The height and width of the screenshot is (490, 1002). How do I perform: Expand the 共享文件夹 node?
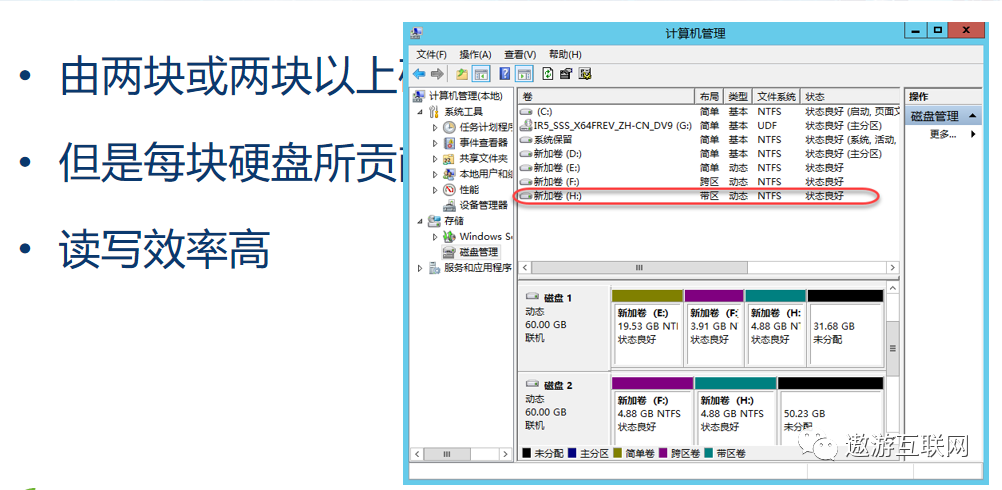435,158
